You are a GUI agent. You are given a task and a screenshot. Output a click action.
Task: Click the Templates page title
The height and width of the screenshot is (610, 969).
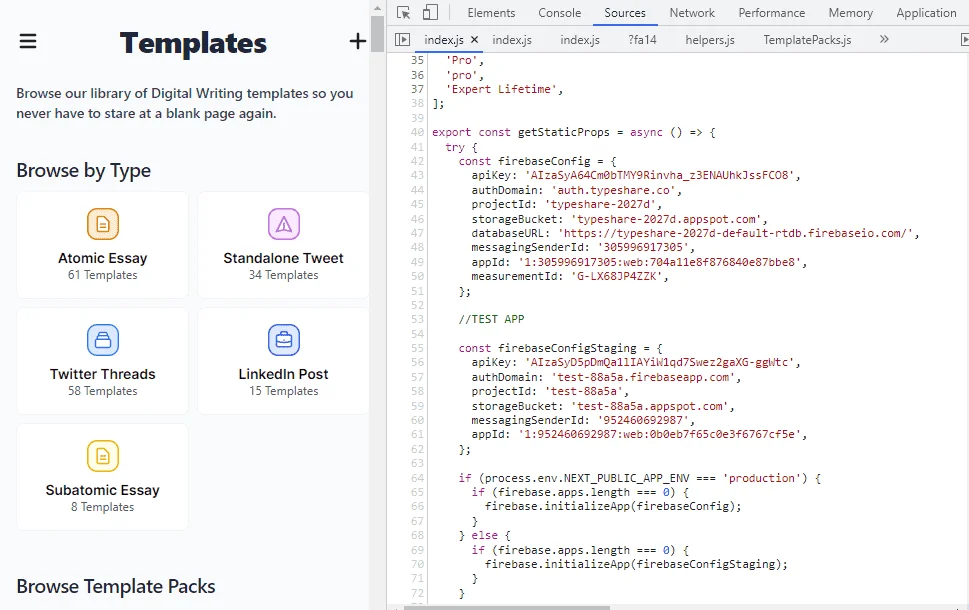pos(193,43)
